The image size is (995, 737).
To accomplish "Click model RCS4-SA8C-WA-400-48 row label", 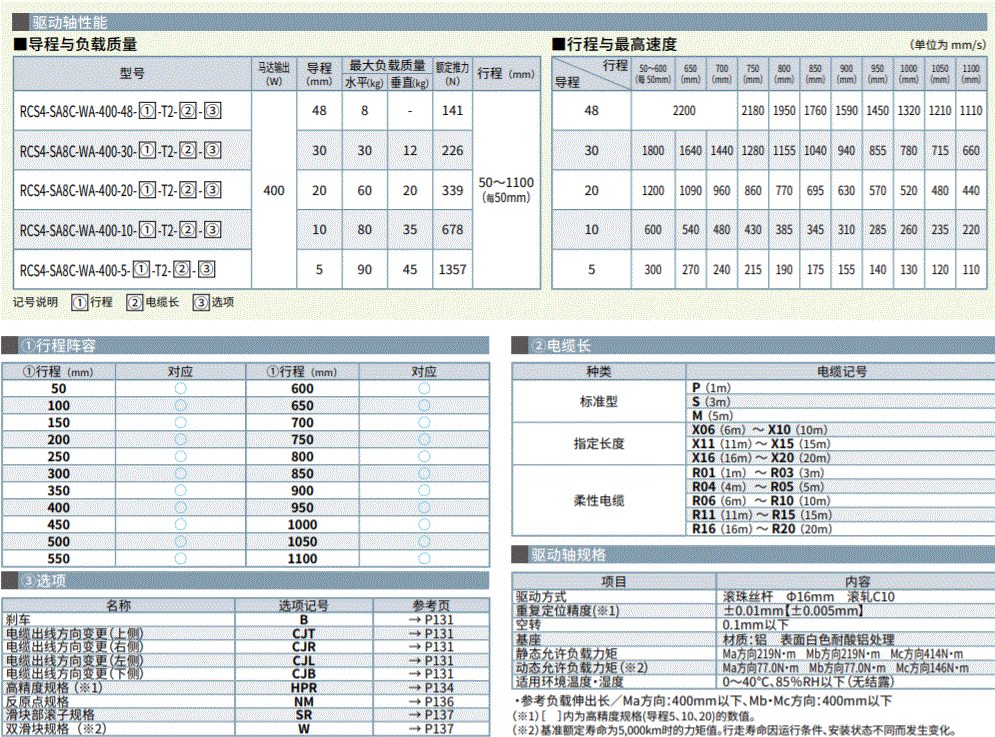I will [x=120, y=111].
